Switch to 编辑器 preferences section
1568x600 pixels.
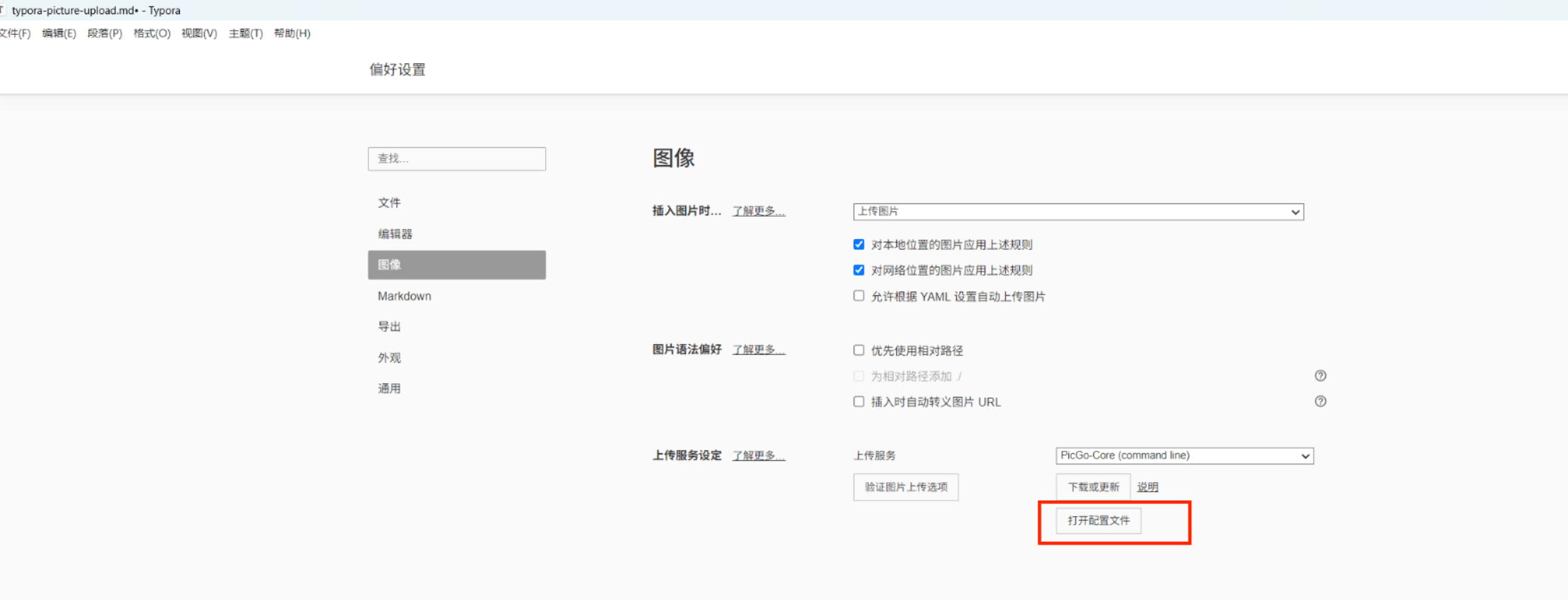(395, 234)
